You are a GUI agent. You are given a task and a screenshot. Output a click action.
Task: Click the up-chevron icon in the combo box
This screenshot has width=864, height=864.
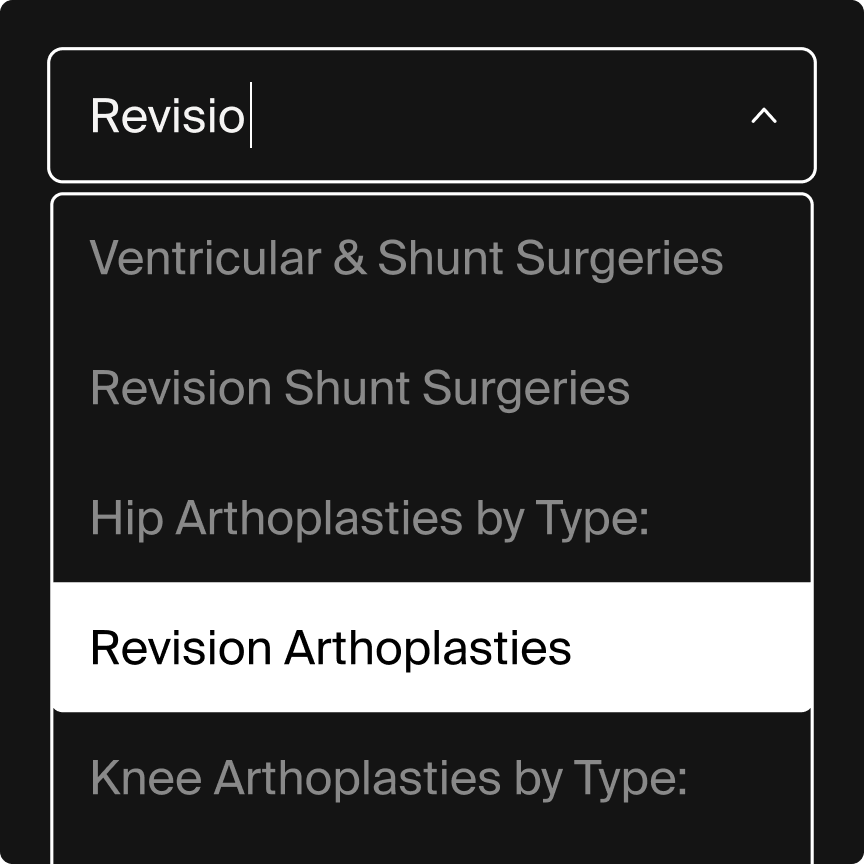tap(764, 116)
